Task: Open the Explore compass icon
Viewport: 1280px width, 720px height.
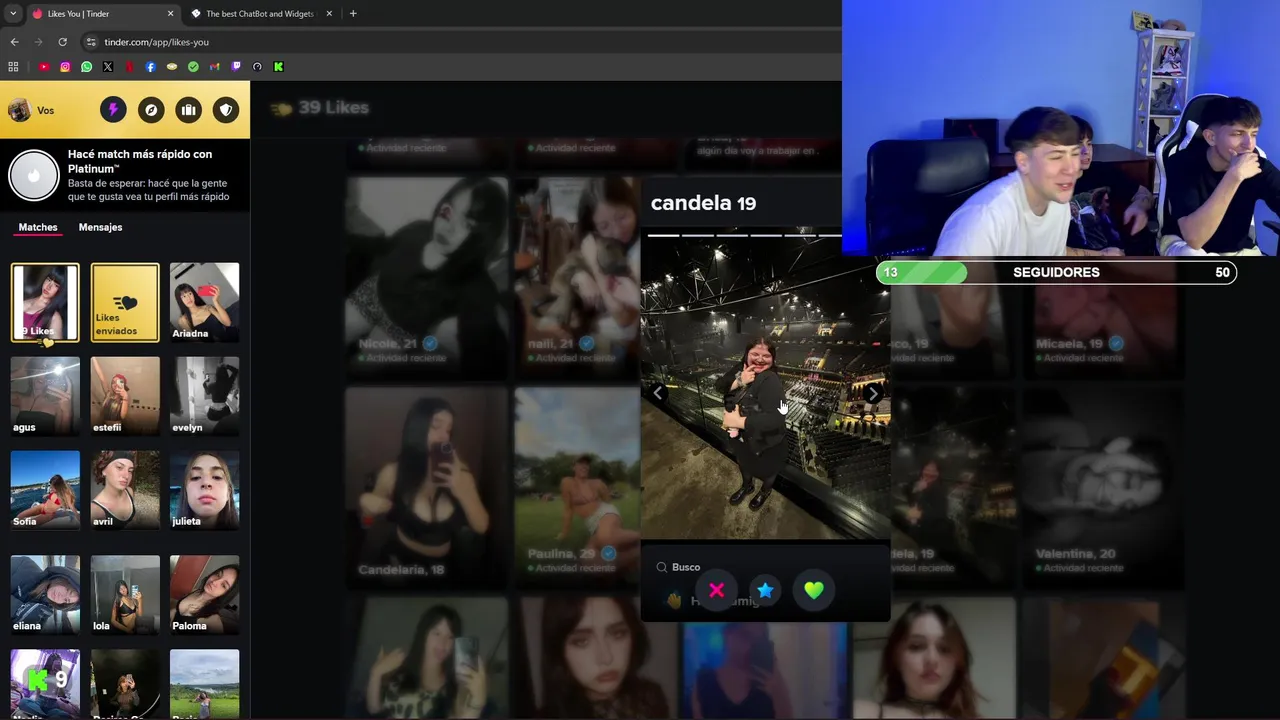Action: (x=151, y=110)
